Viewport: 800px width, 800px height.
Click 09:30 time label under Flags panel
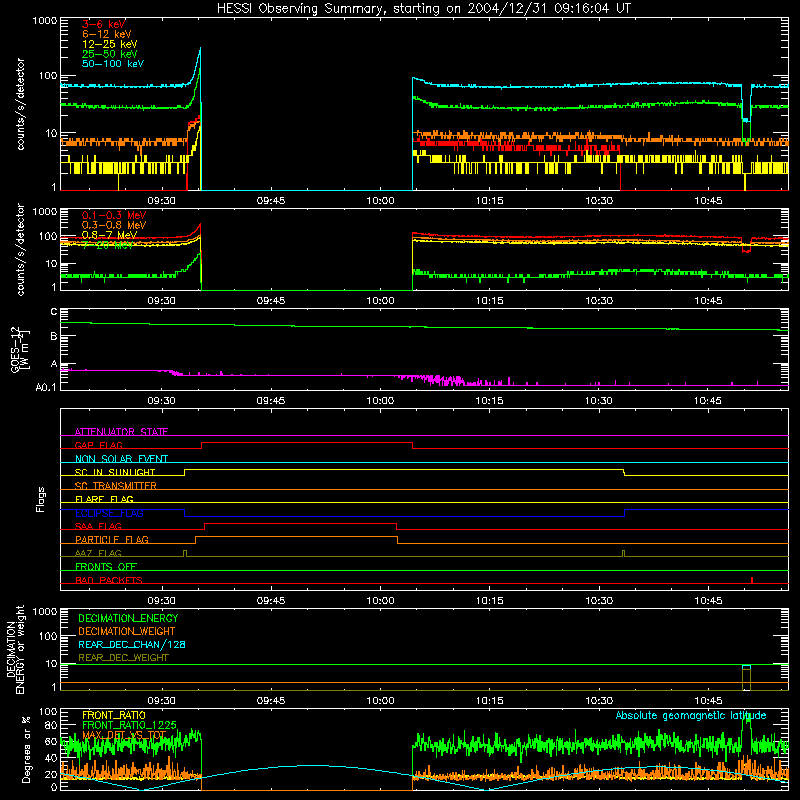point(161,601)
